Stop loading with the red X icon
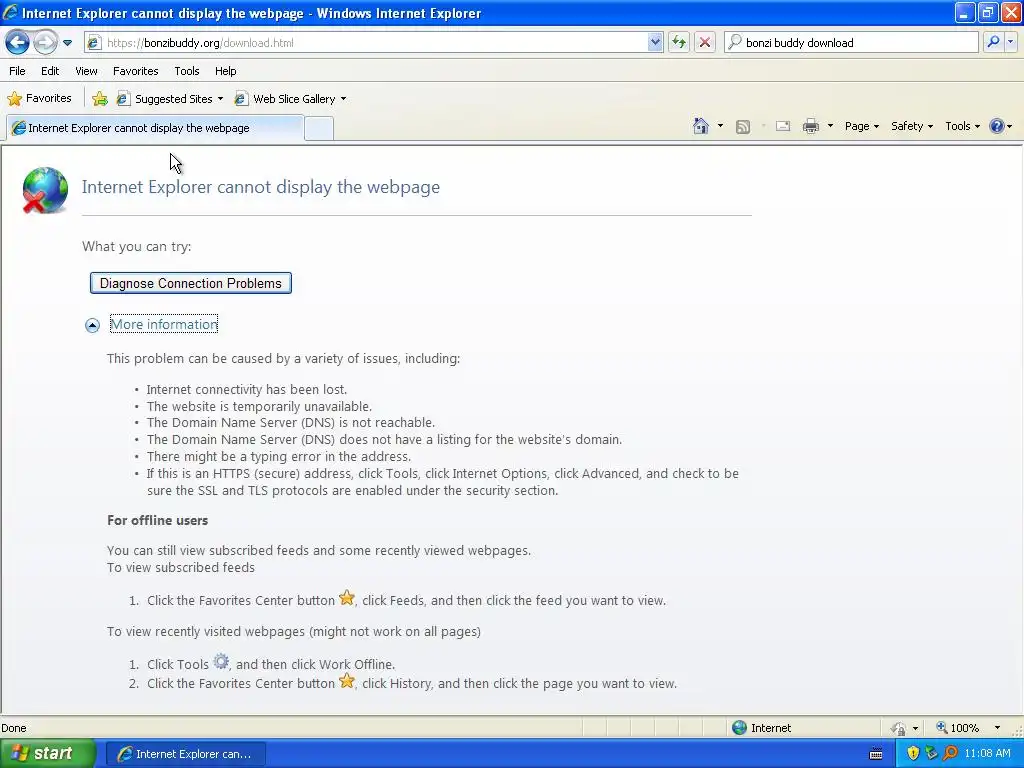The height and width of the screenshot is (768, 1024). (x=705, y=42)
